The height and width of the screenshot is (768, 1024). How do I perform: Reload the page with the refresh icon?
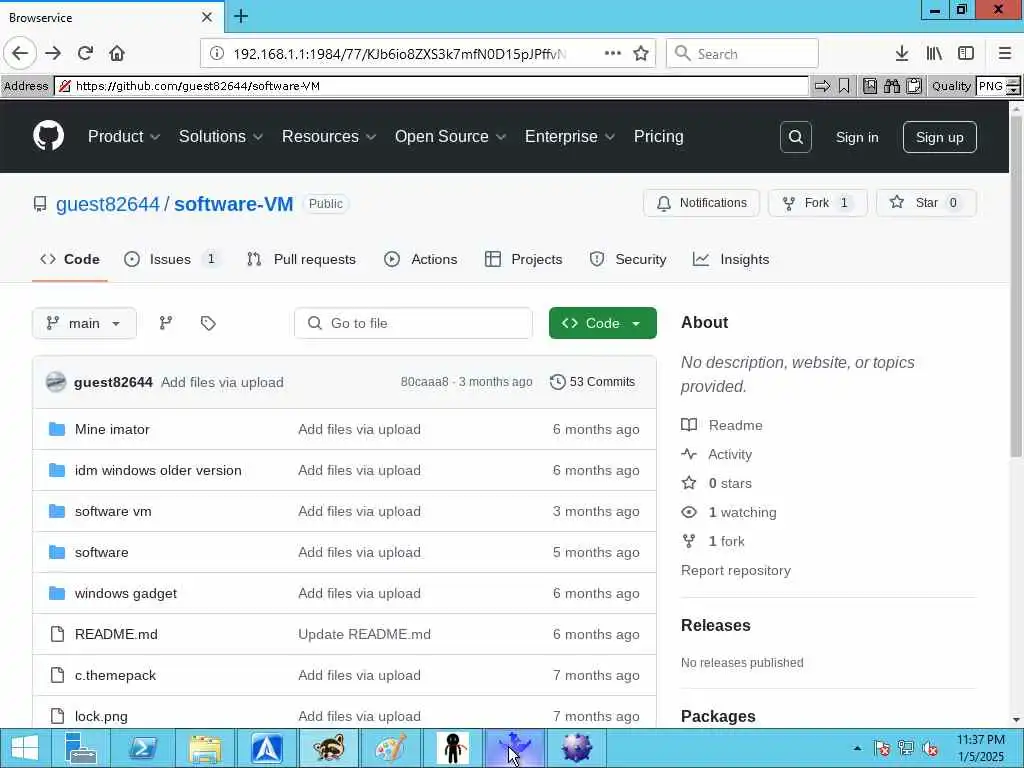85,54
